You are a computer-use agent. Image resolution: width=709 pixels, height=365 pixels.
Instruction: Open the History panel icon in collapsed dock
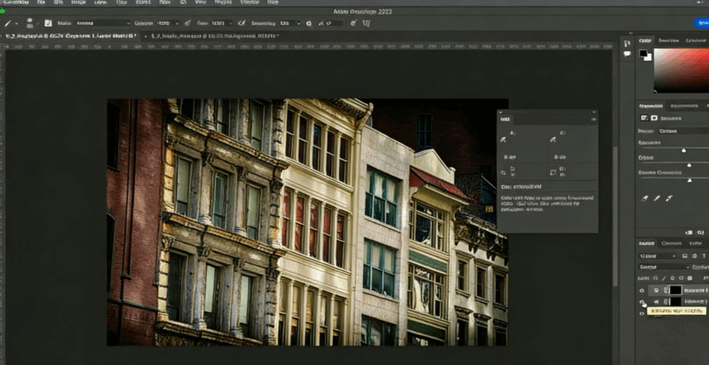627,43
